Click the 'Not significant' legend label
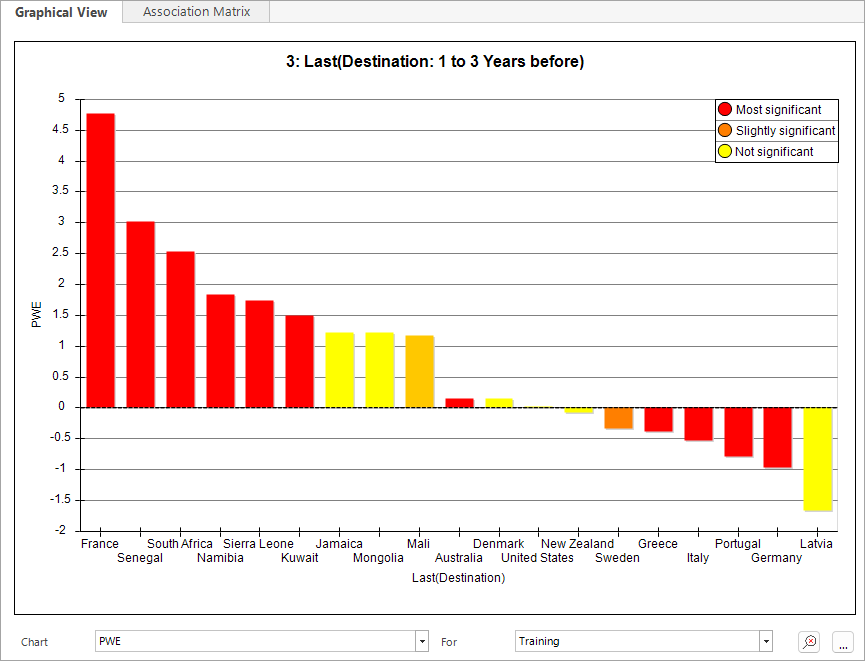 pyautogui.click(x=774, y=152)
